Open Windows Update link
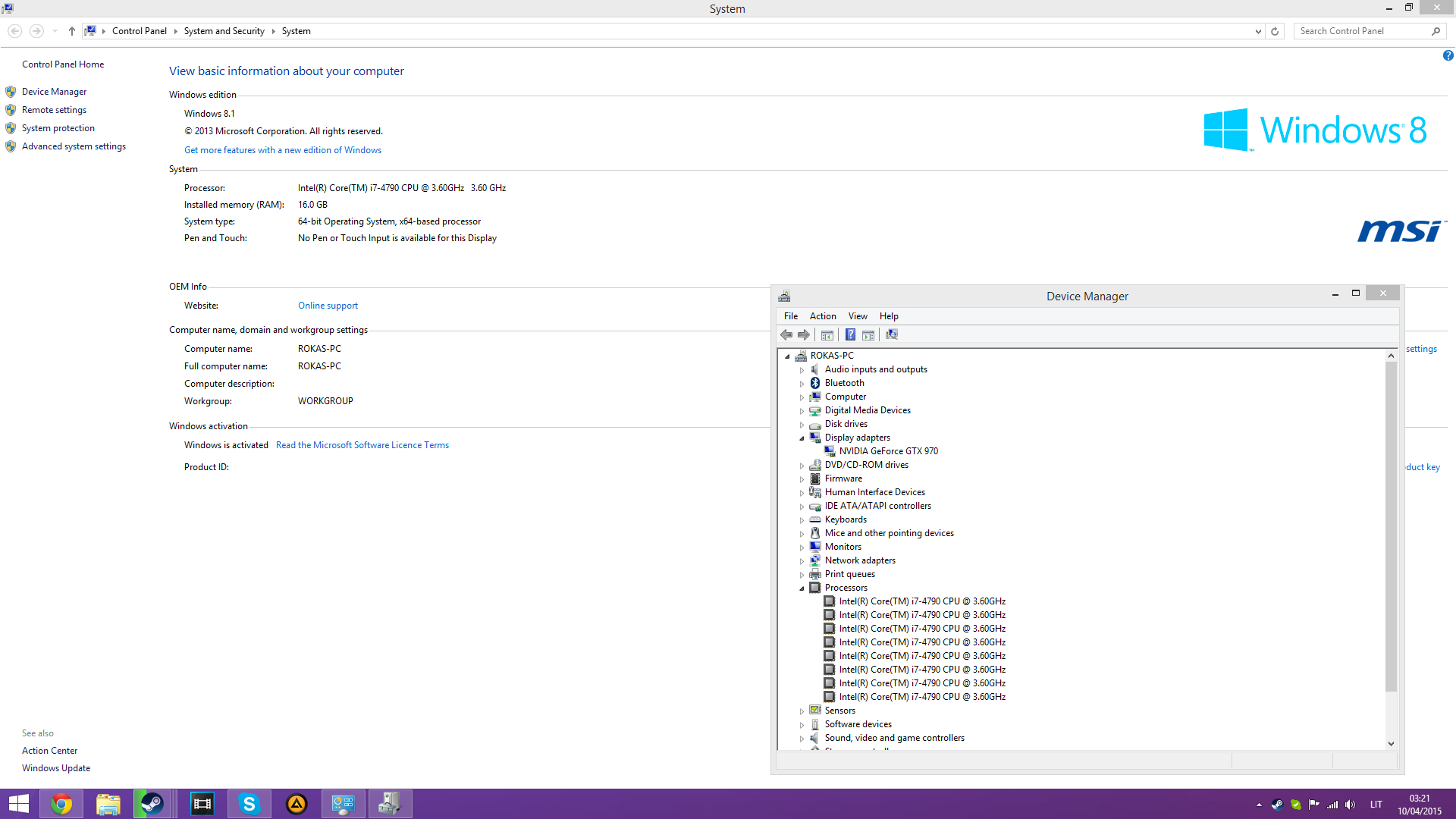The image size is (1456, 819). click(56, 768)
